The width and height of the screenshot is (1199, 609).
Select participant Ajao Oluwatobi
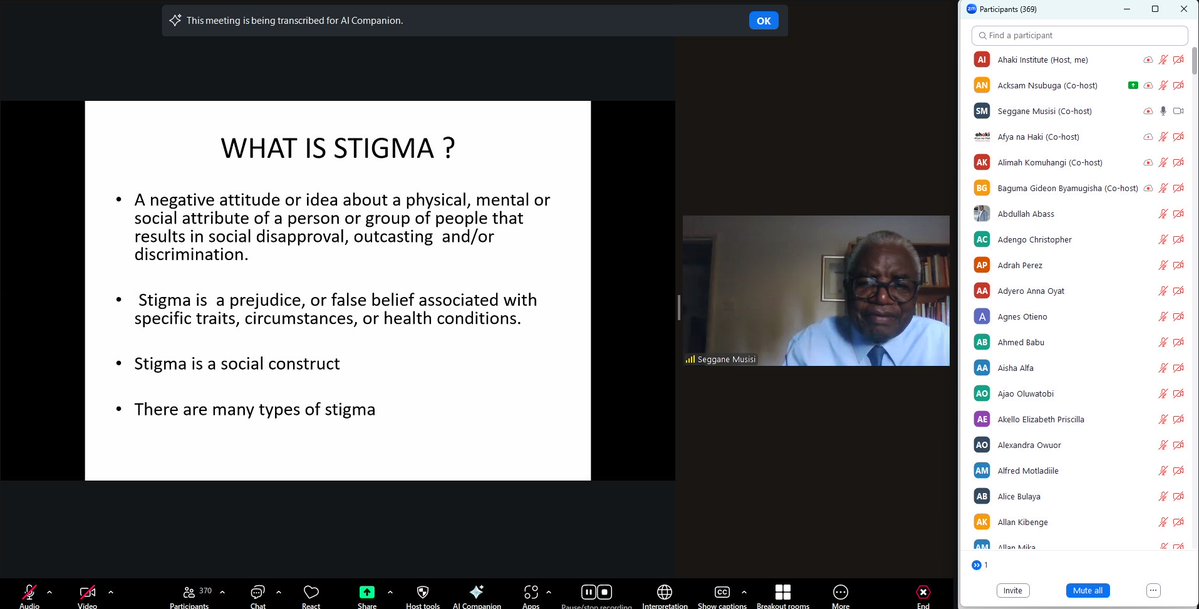tap(1079, 393)
